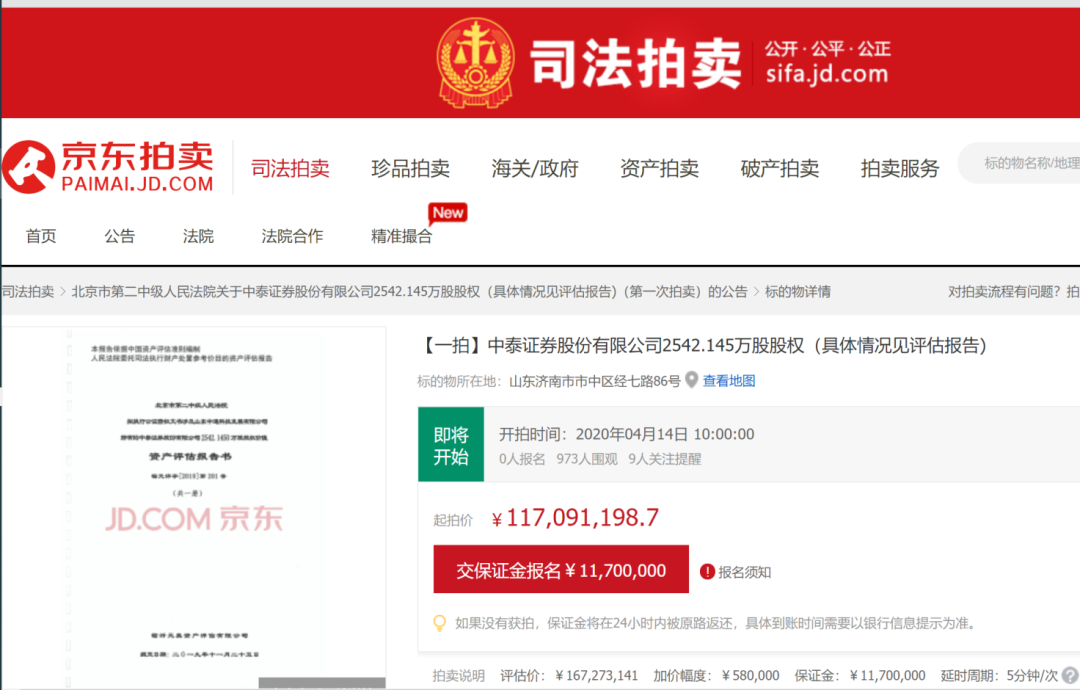Click 查看地图 link
Screen dimensions: 1080x690
point(729,381)
